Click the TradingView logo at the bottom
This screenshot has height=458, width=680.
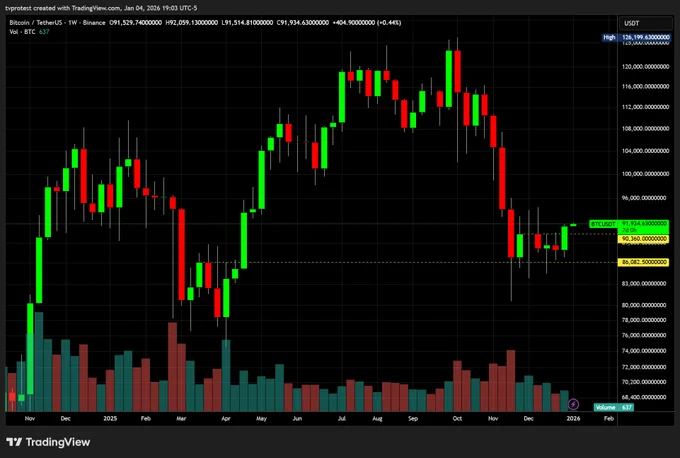pyautogui.click(x=48, y=442)
